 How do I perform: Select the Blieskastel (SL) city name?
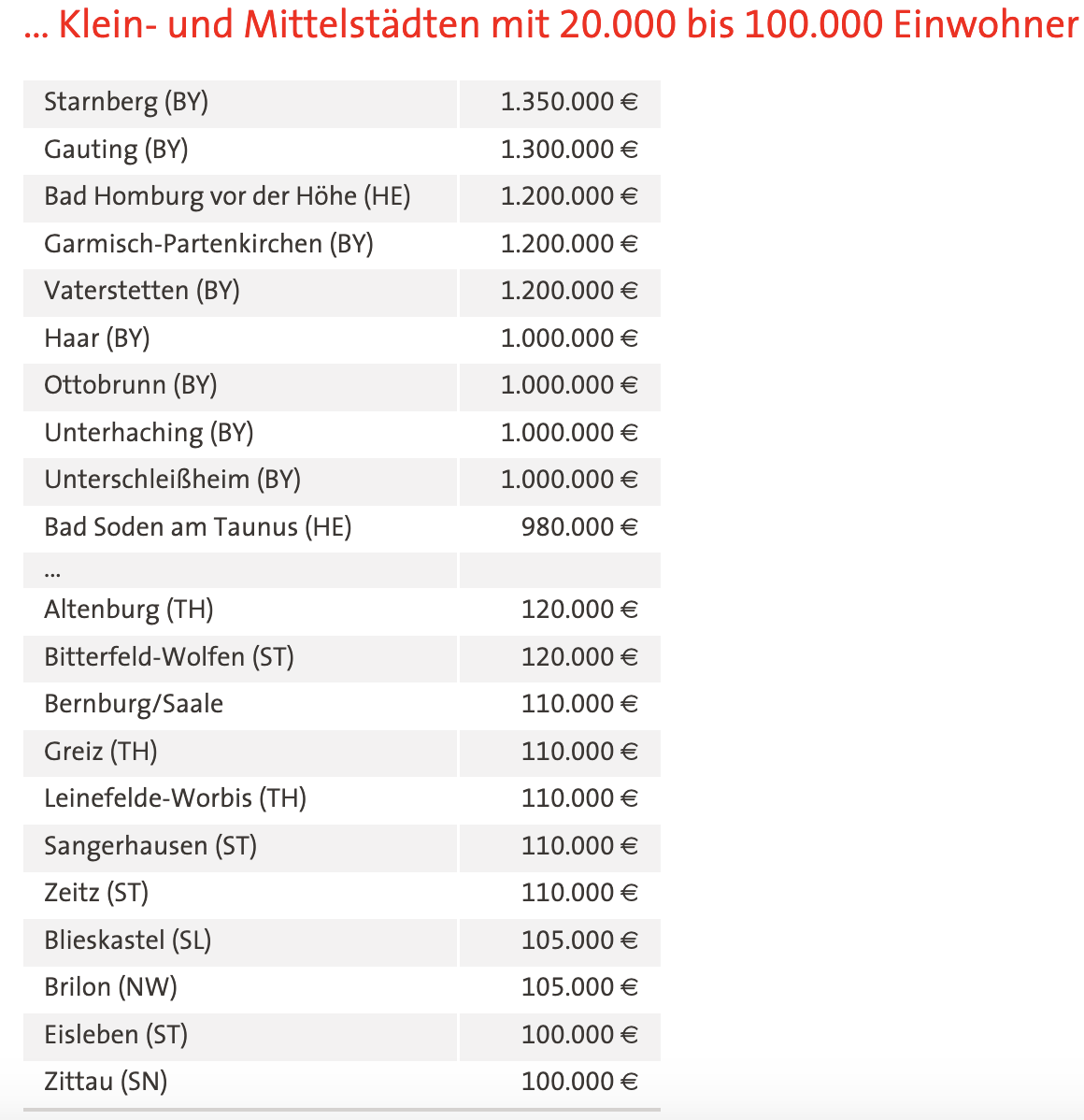(128, 941)
